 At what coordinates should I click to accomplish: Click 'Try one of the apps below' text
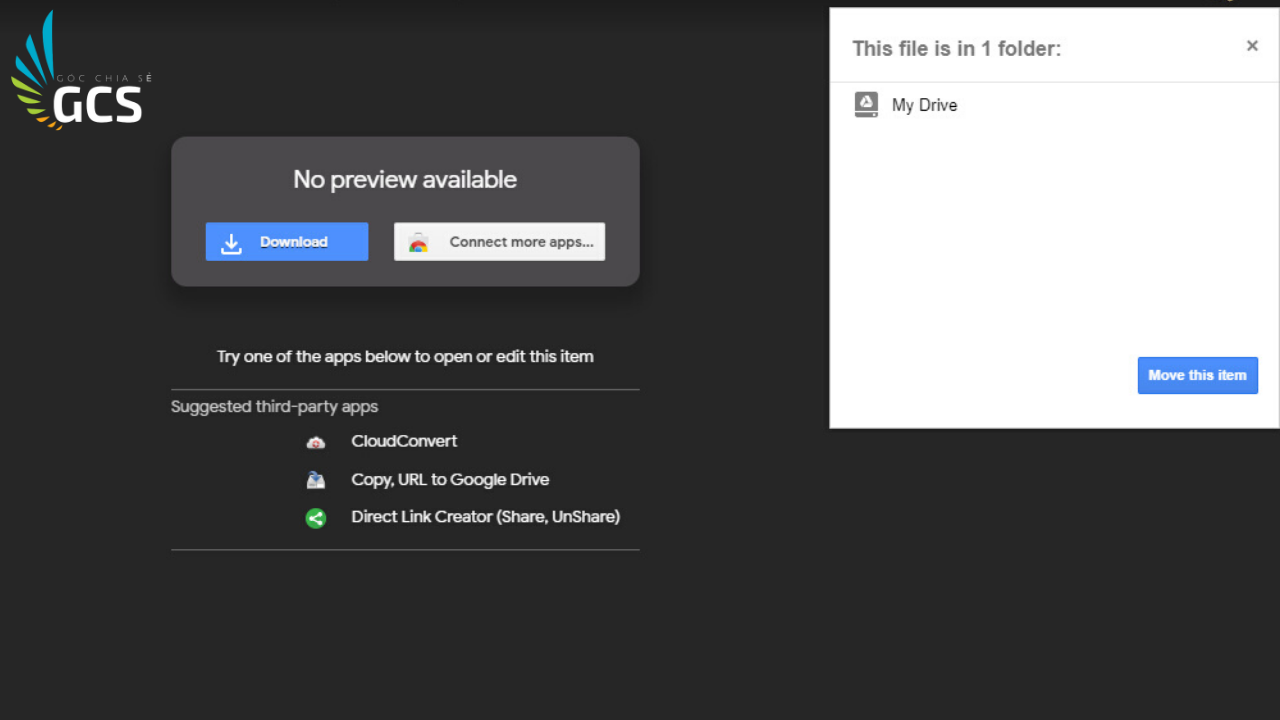pos(405,357)
